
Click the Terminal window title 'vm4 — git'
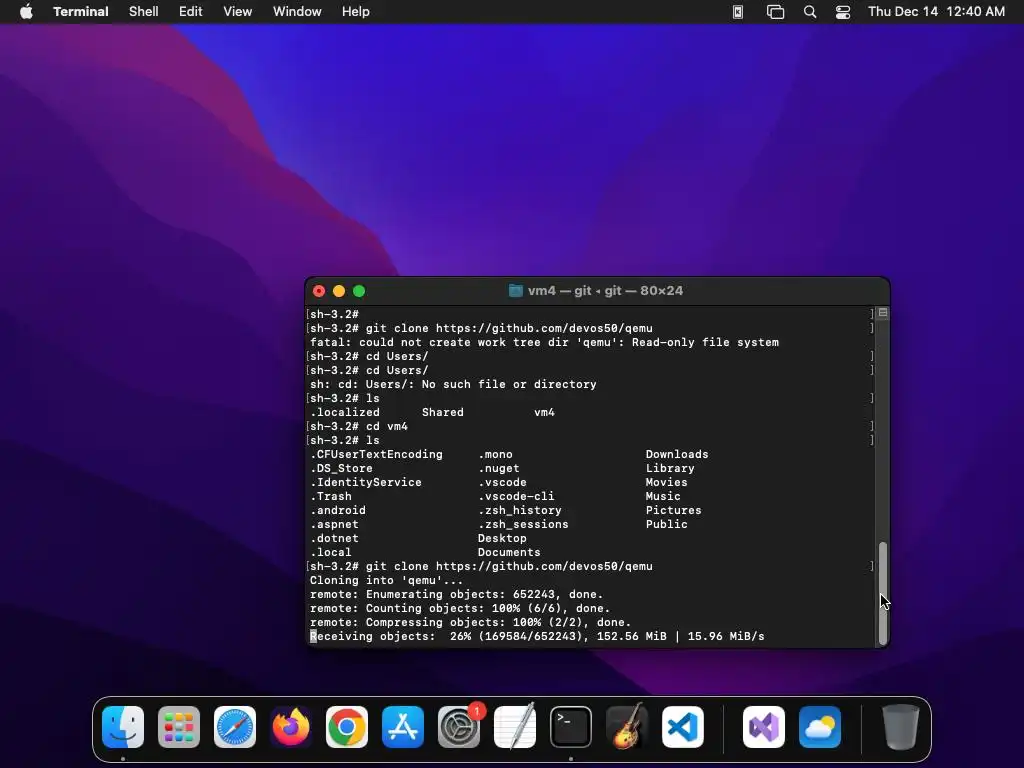(605, 291)
